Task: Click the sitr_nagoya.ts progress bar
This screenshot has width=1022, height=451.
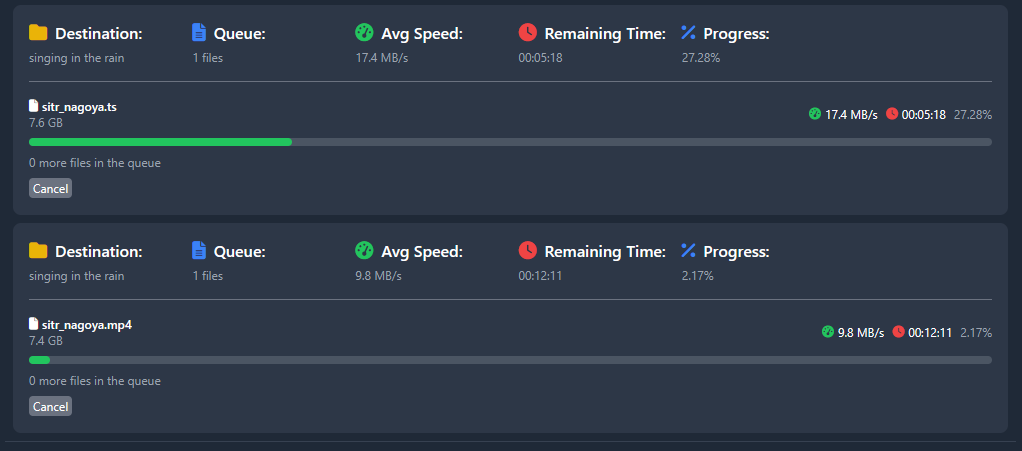Action: (510, 142)
